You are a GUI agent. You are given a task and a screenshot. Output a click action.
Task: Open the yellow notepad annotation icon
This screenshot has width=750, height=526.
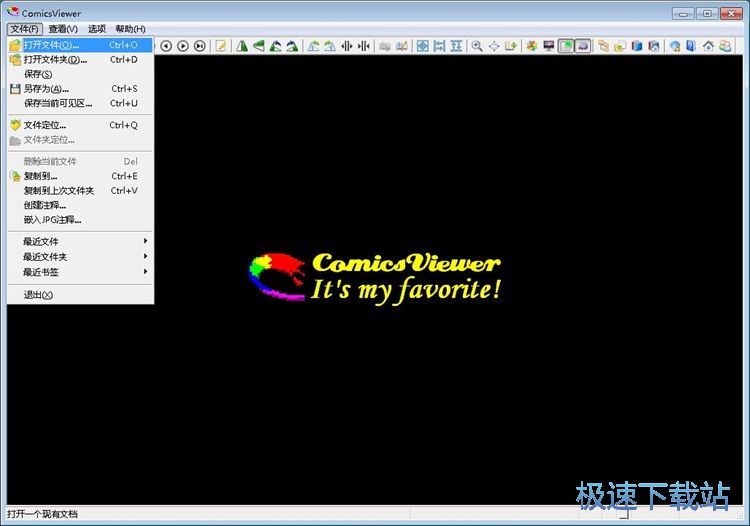coord(221,46)
